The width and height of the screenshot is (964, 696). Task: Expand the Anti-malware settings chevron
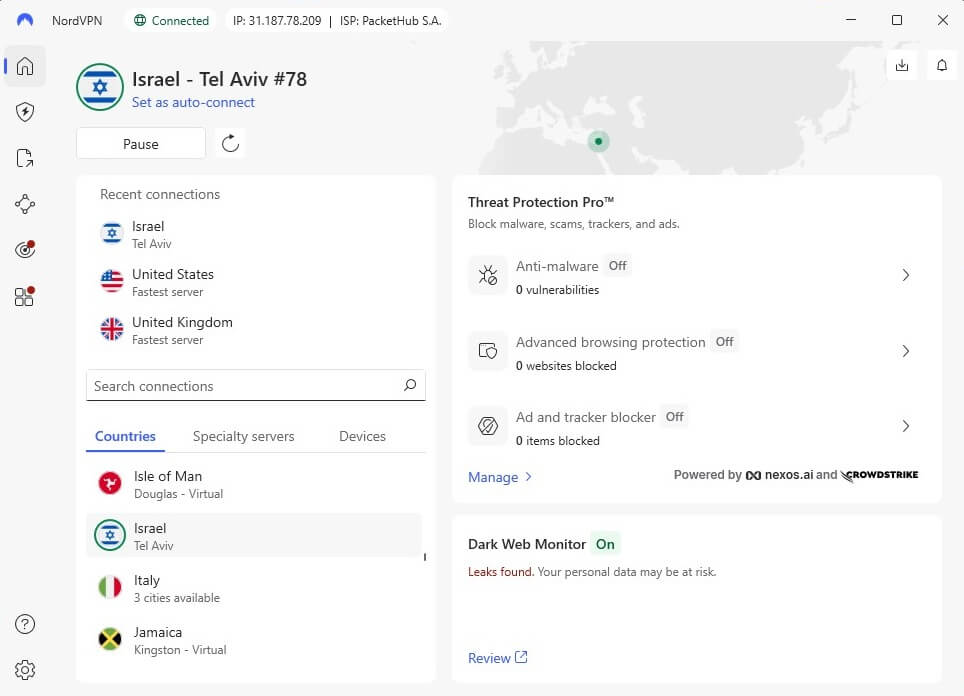point(906,275)
